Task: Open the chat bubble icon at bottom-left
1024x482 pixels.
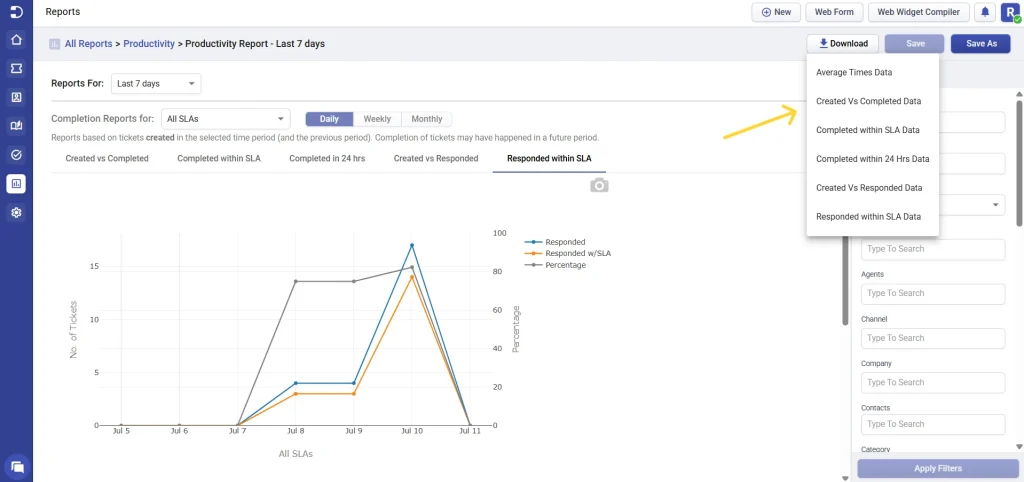Action: [x=18, y=466]
